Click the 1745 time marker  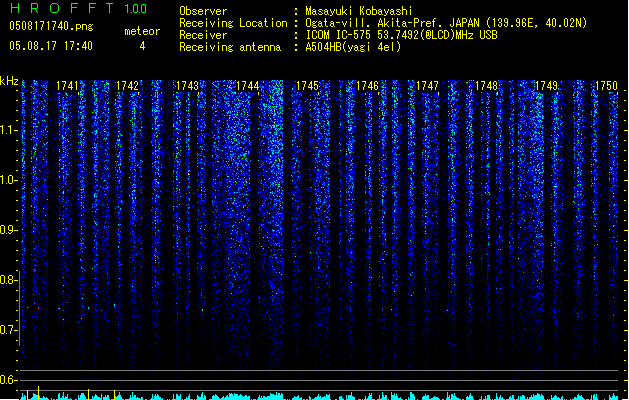point(307,86)
